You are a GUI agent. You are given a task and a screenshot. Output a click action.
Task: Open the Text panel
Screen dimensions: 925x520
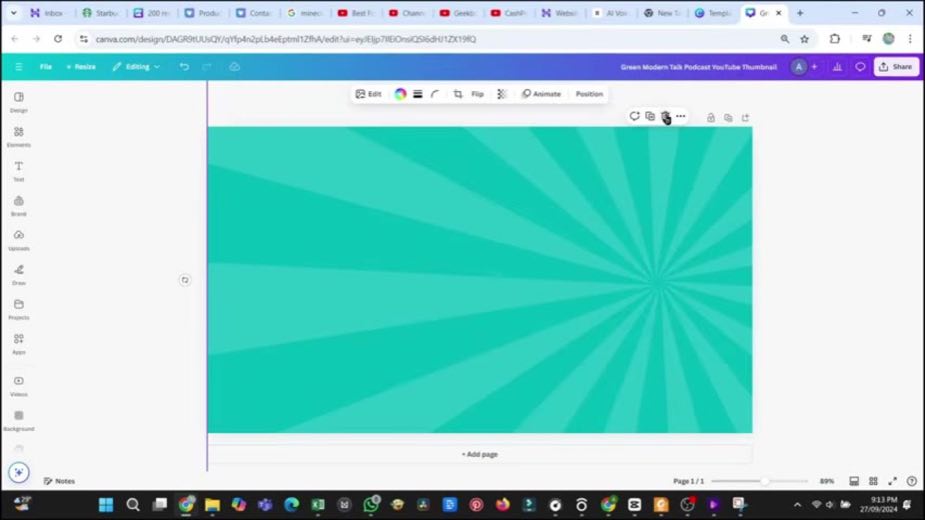[x=19, y=171]
